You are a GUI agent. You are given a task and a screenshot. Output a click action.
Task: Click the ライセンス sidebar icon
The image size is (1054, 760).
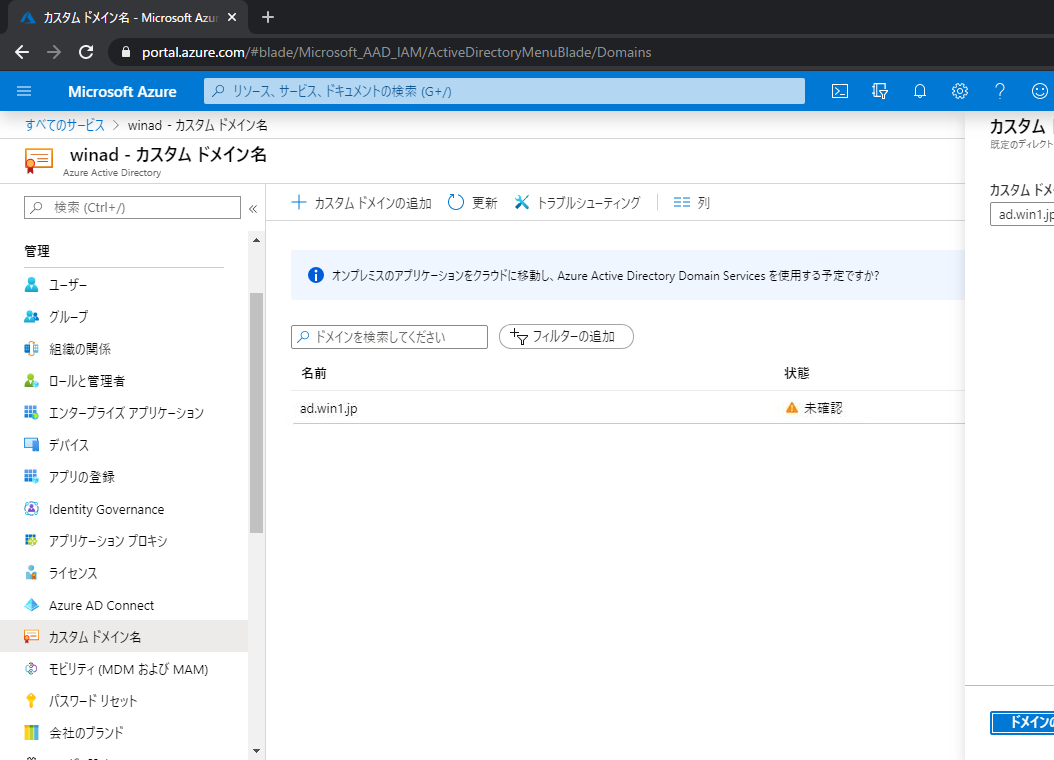[x=32, y=573]
